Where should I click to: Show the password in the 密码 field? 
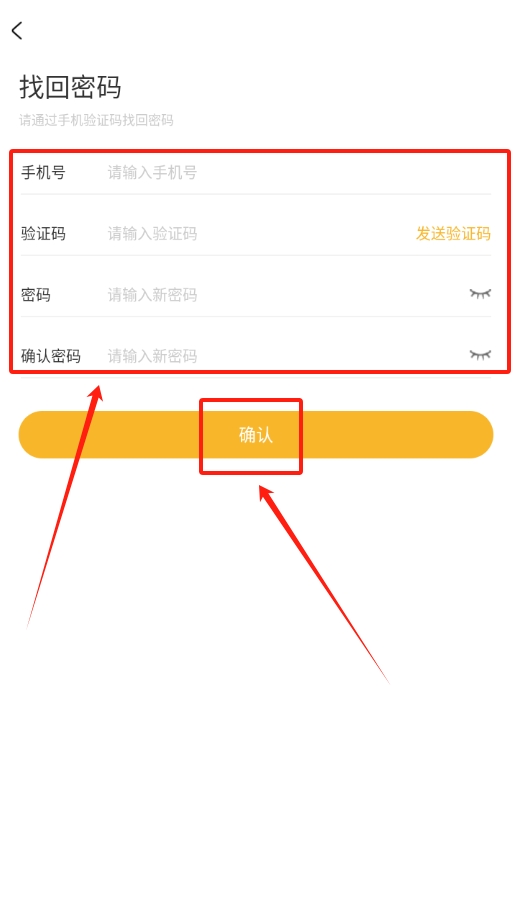480,294
